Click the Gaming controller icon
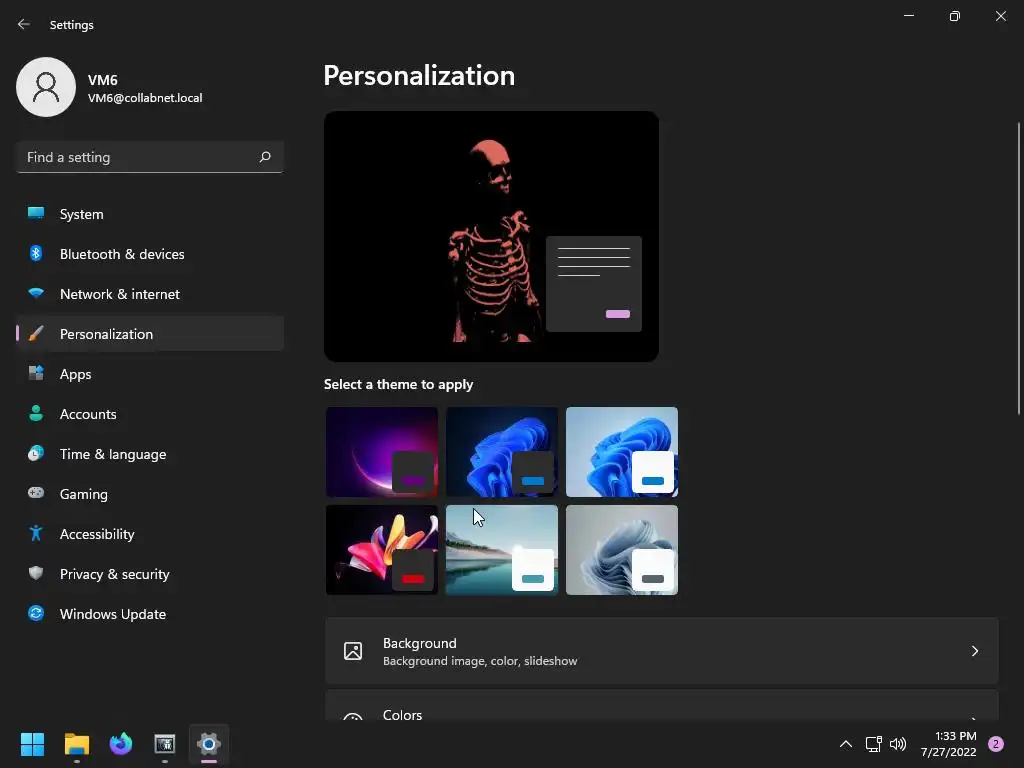 tap(36, 493)
